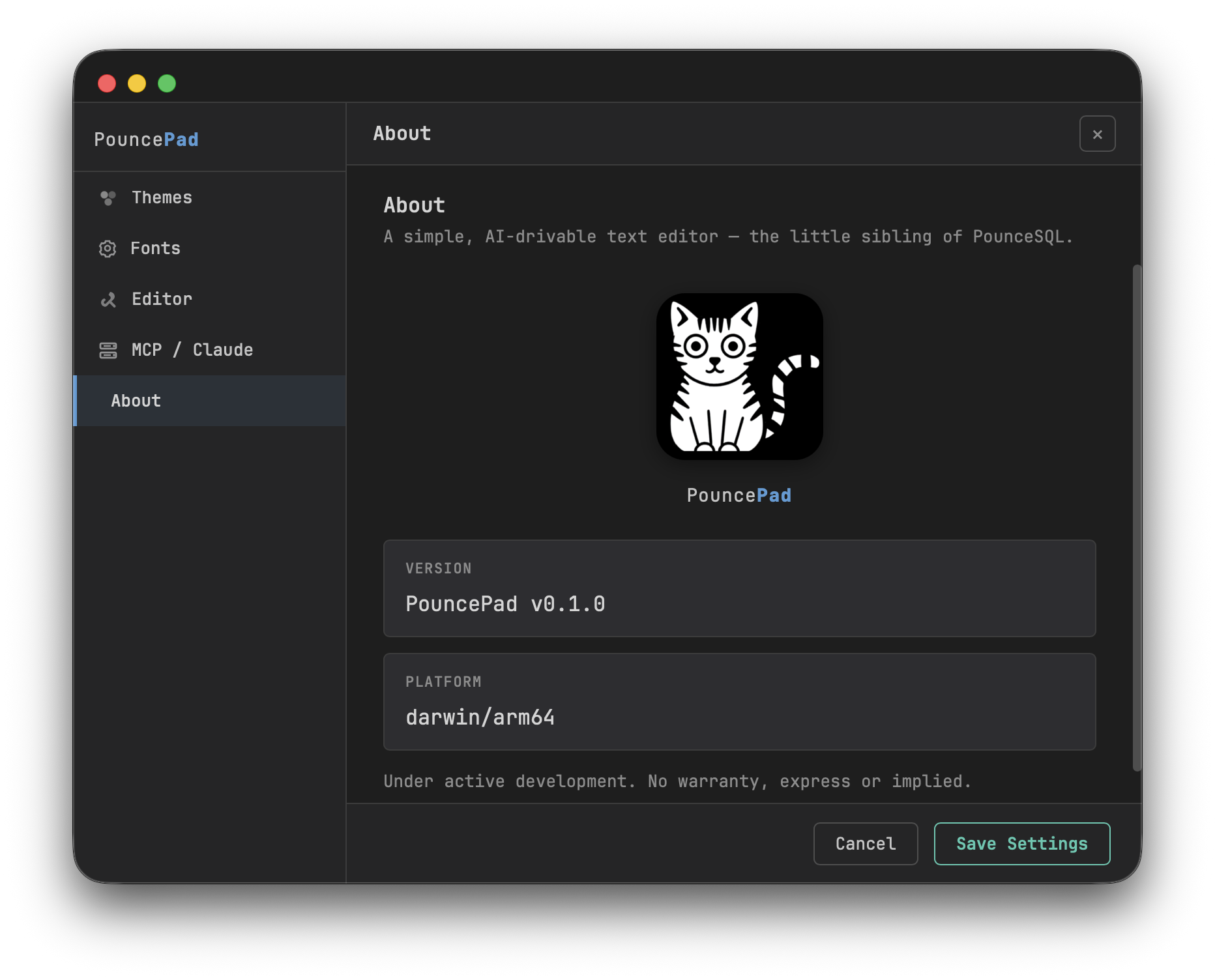This screenshot has width=1215, height=980.
Task: Click the "A simple, AI-drivable text editor" description
Action: (728, 237)
